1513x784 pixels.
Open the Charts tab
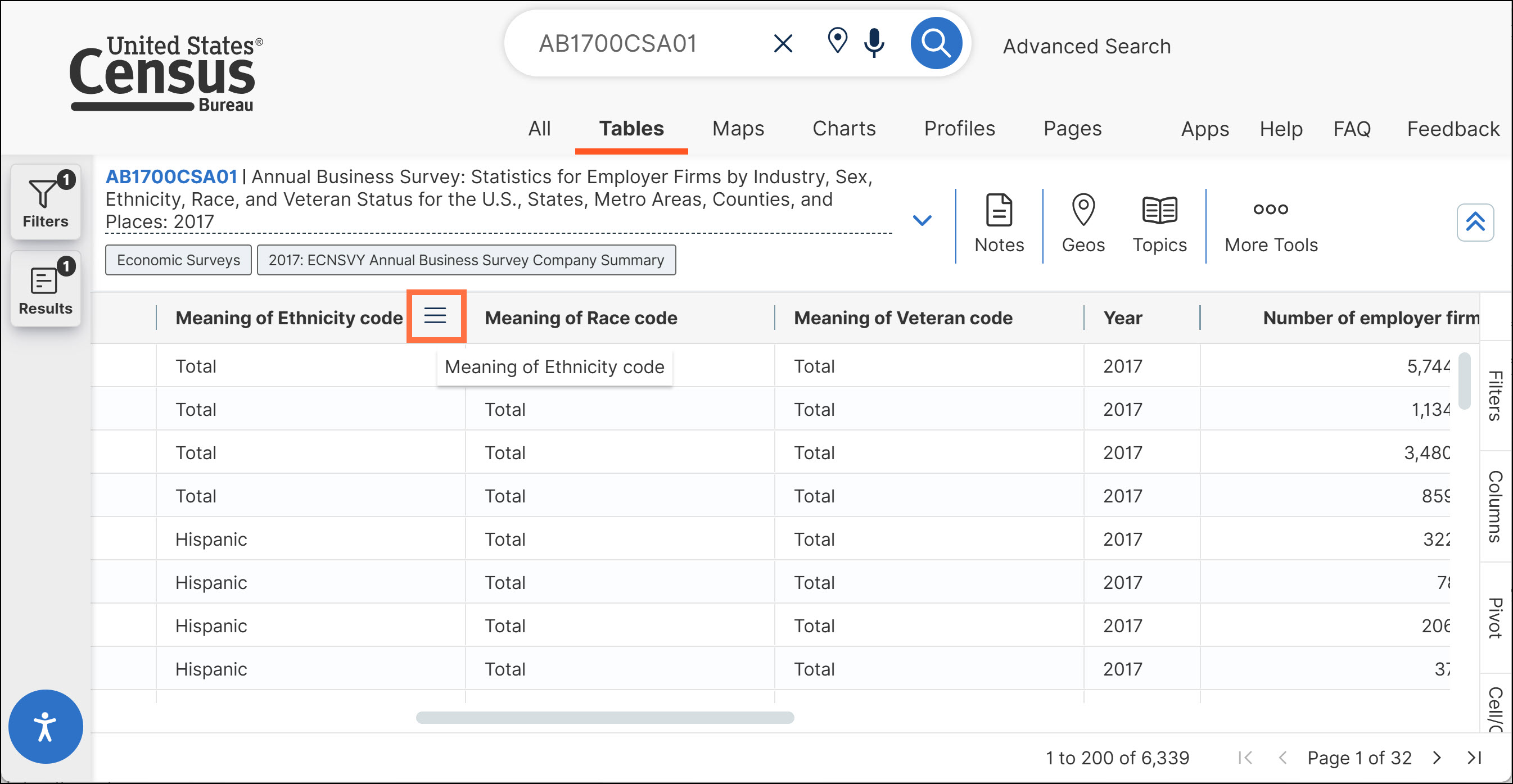(x=844, y=129)
